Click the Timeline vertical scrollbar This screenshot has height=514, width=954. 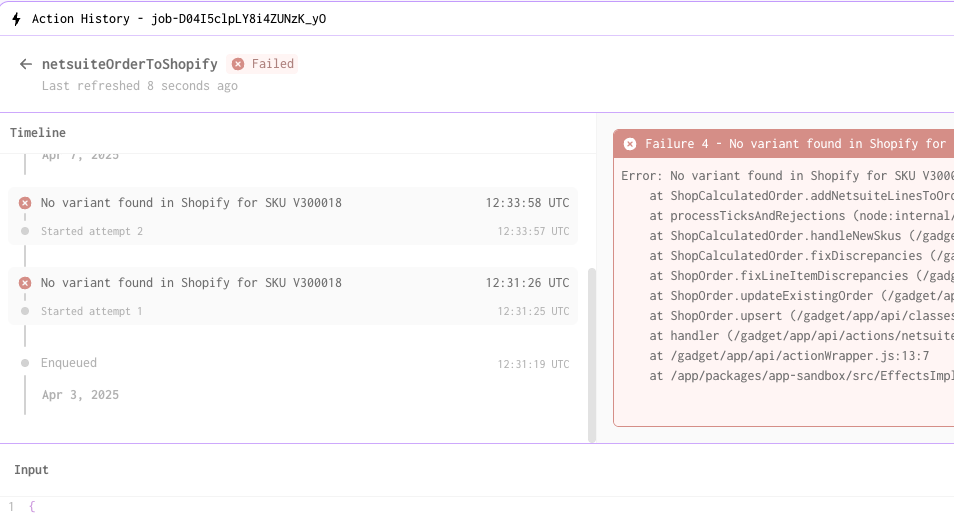coord(592,355)
